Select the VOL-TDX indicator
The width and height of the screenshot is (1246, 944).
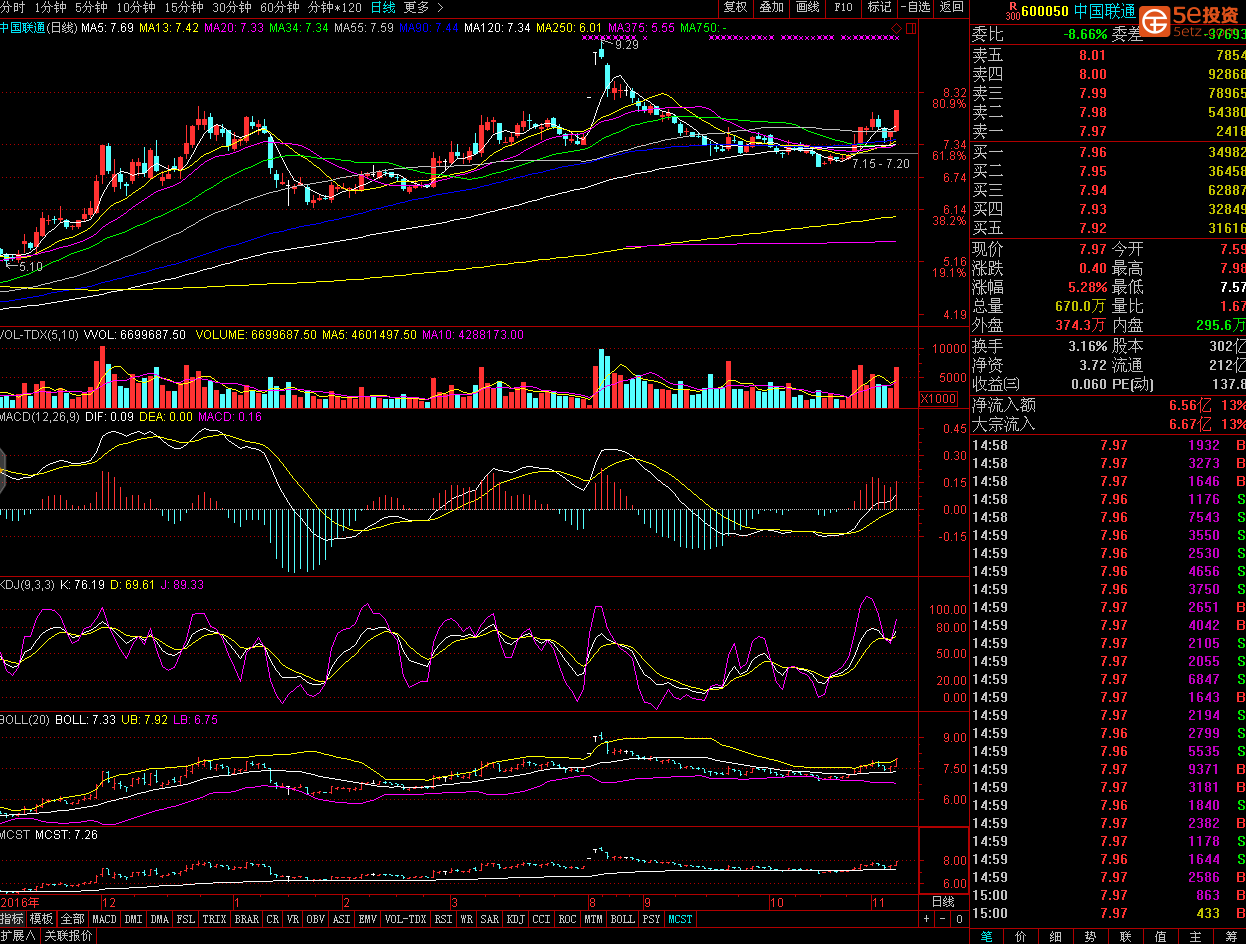click(406, 919)
